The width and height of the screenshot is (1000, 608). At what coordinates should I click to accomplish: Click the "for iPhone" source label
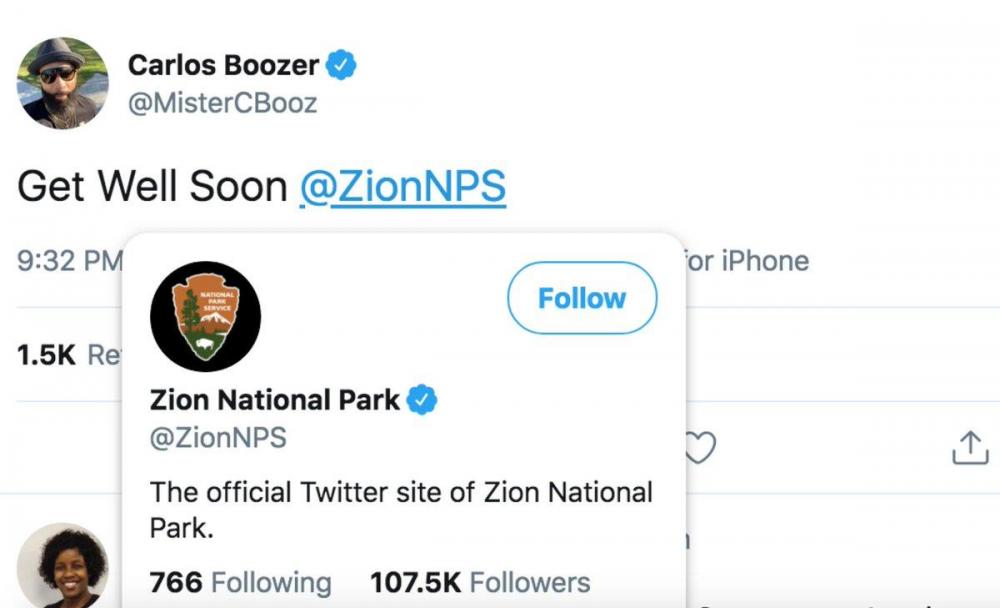[x=747, y=262]
